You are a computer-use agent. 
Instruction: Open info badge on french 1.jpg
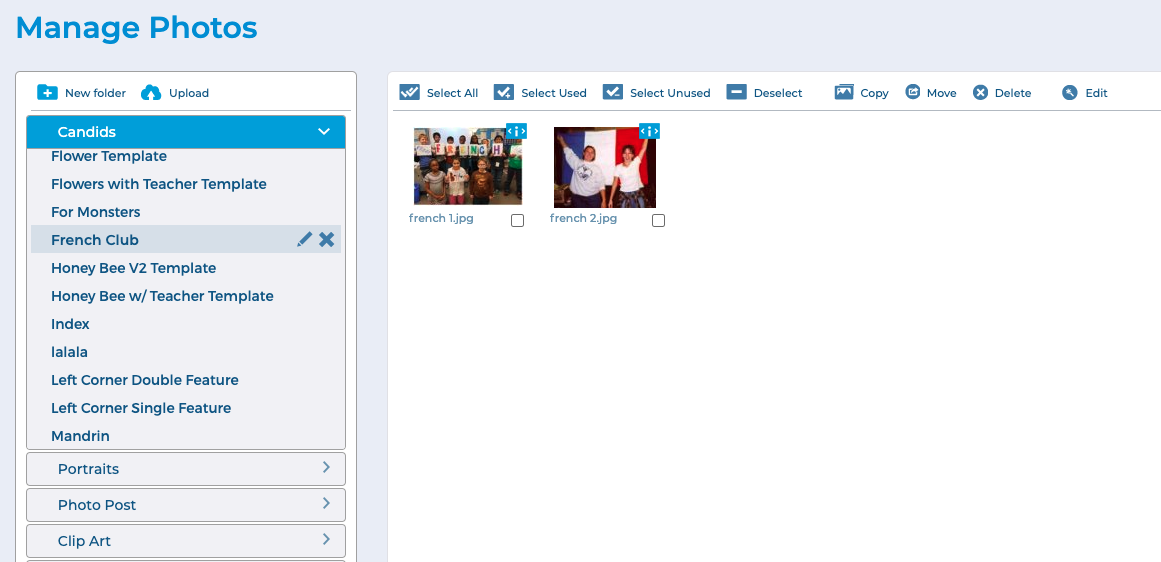point(516,131)
